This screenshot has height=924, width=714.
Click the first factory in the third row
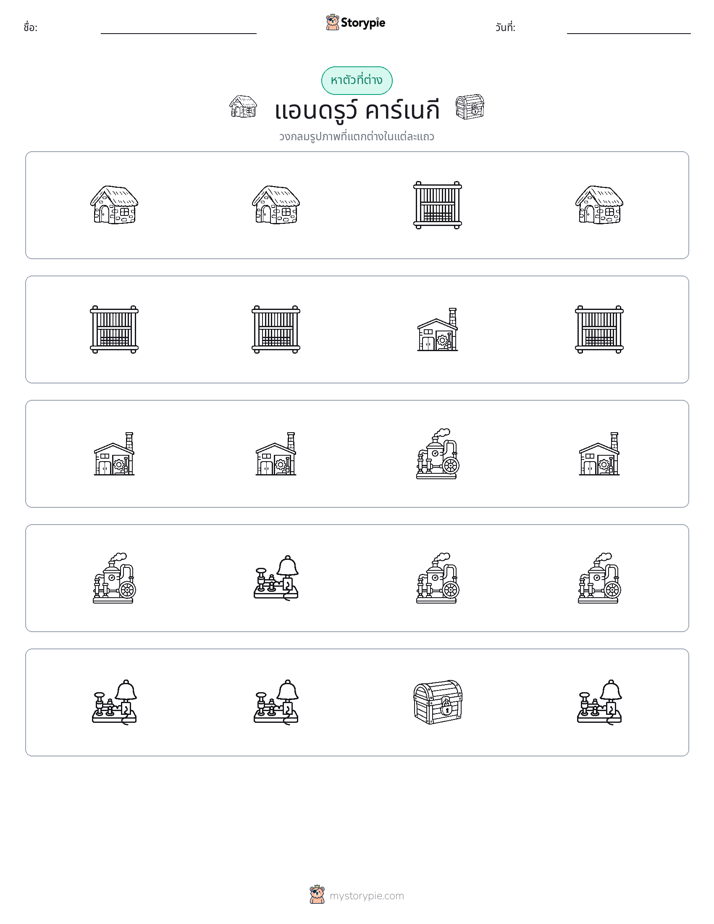click(x=114, y=454)
